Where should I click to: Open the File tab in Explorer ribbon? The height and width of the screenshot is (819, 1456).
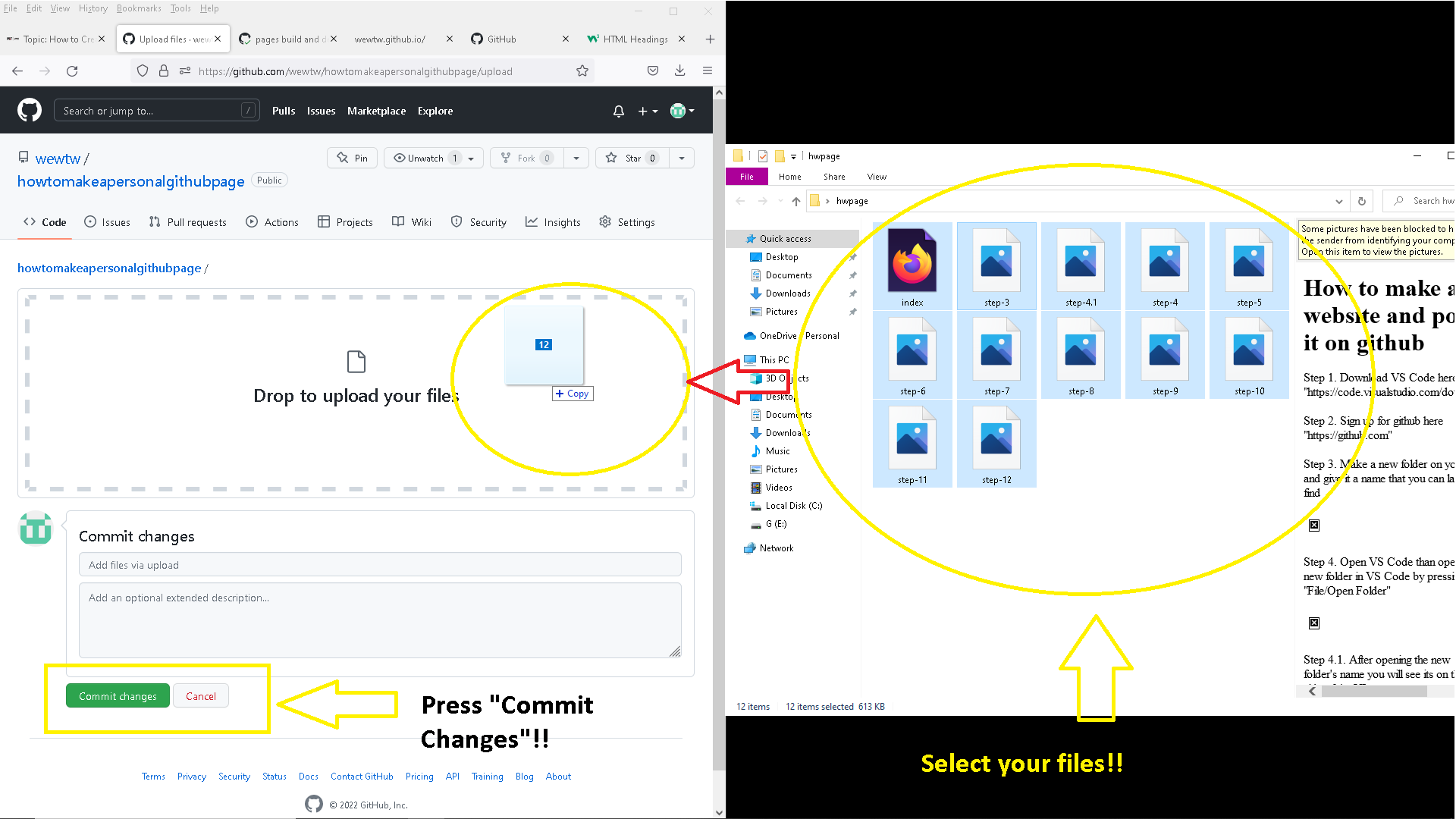(746, 177)
